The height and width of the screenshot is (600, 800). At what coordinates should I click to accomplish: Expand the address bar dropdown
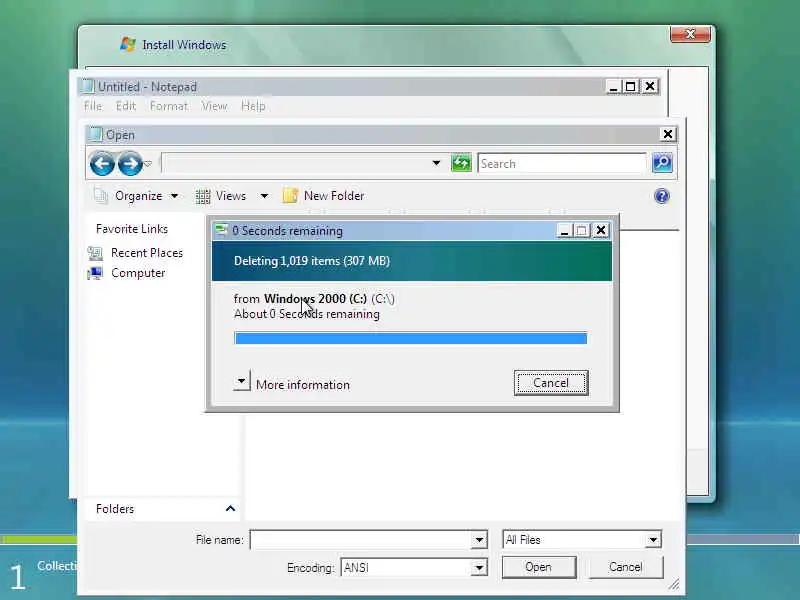tap(436, 163)
